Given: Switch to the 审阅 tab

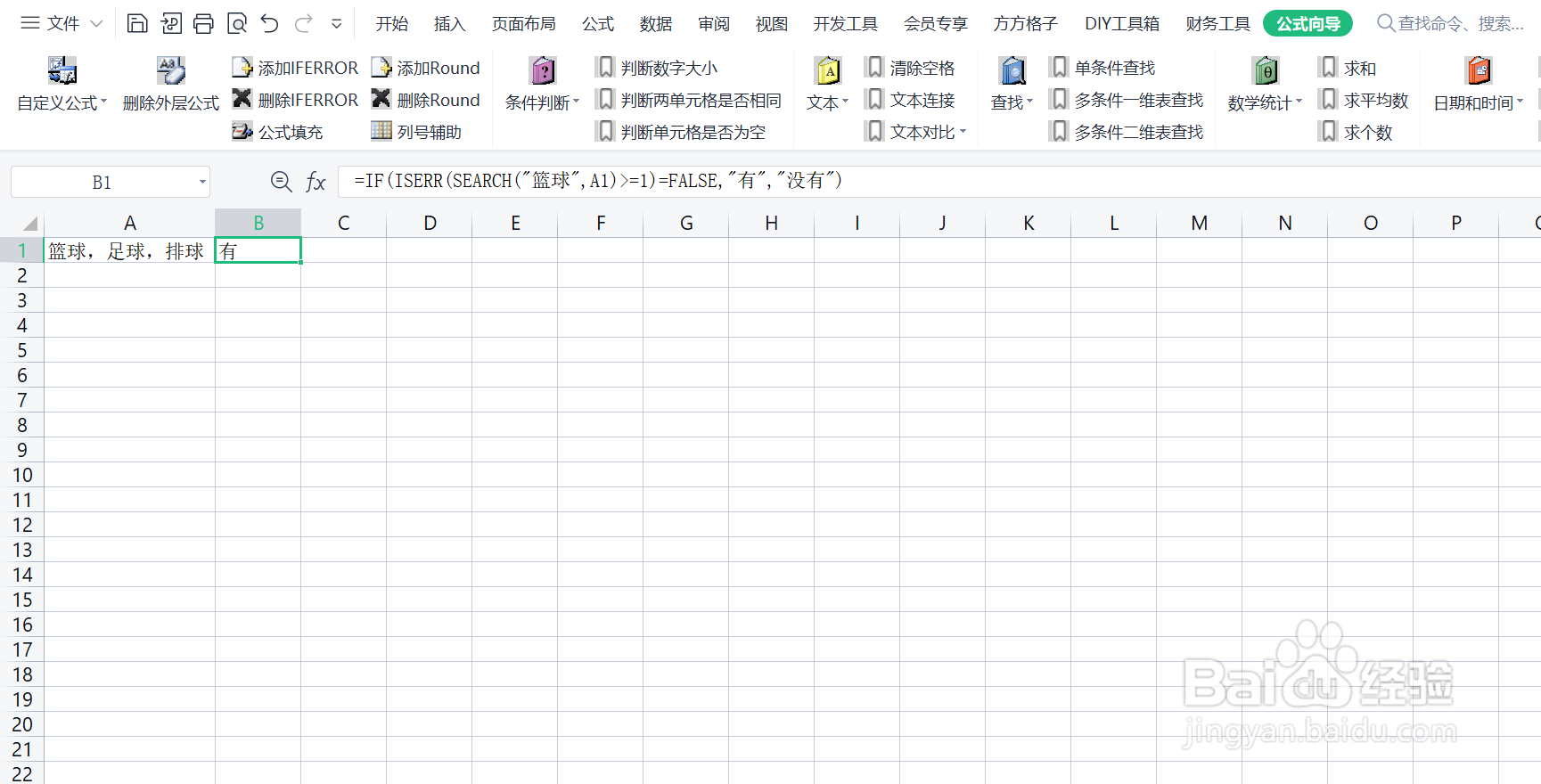Looking at the screenshot, I should click(714, 24).
